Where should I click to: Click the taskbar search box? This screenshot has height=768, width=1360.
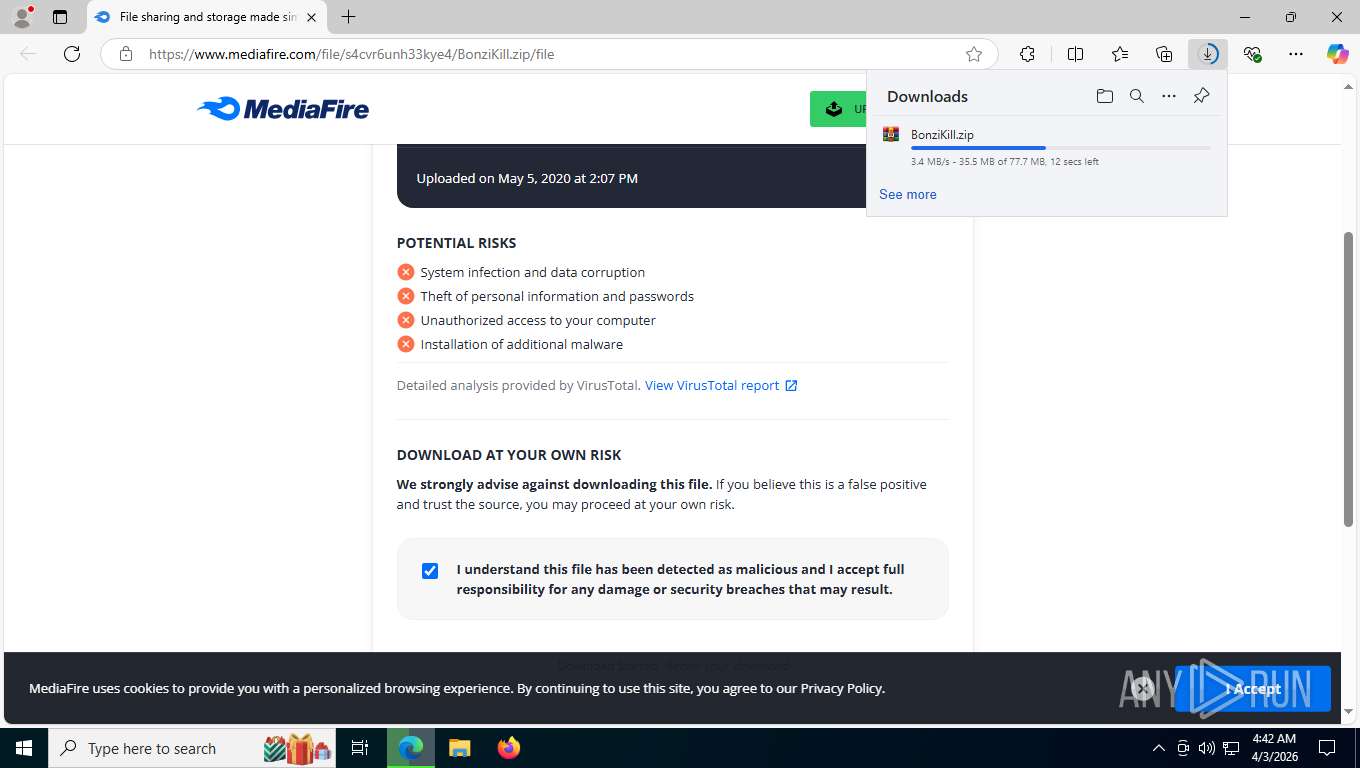coord(193,748)
